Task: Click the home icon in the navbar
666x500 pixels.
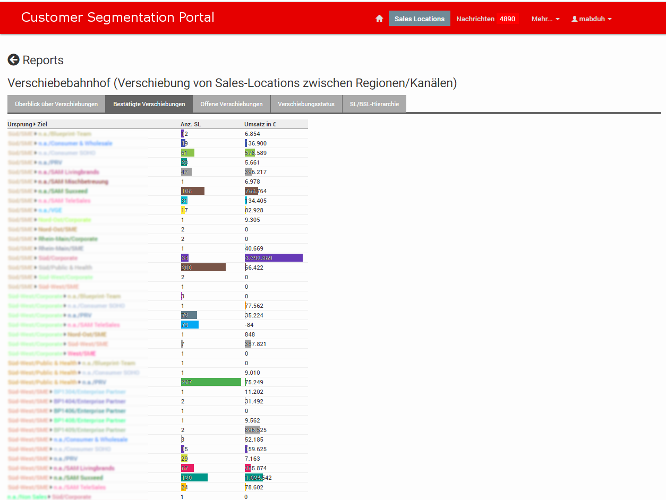Action: (x=379, y=19)
